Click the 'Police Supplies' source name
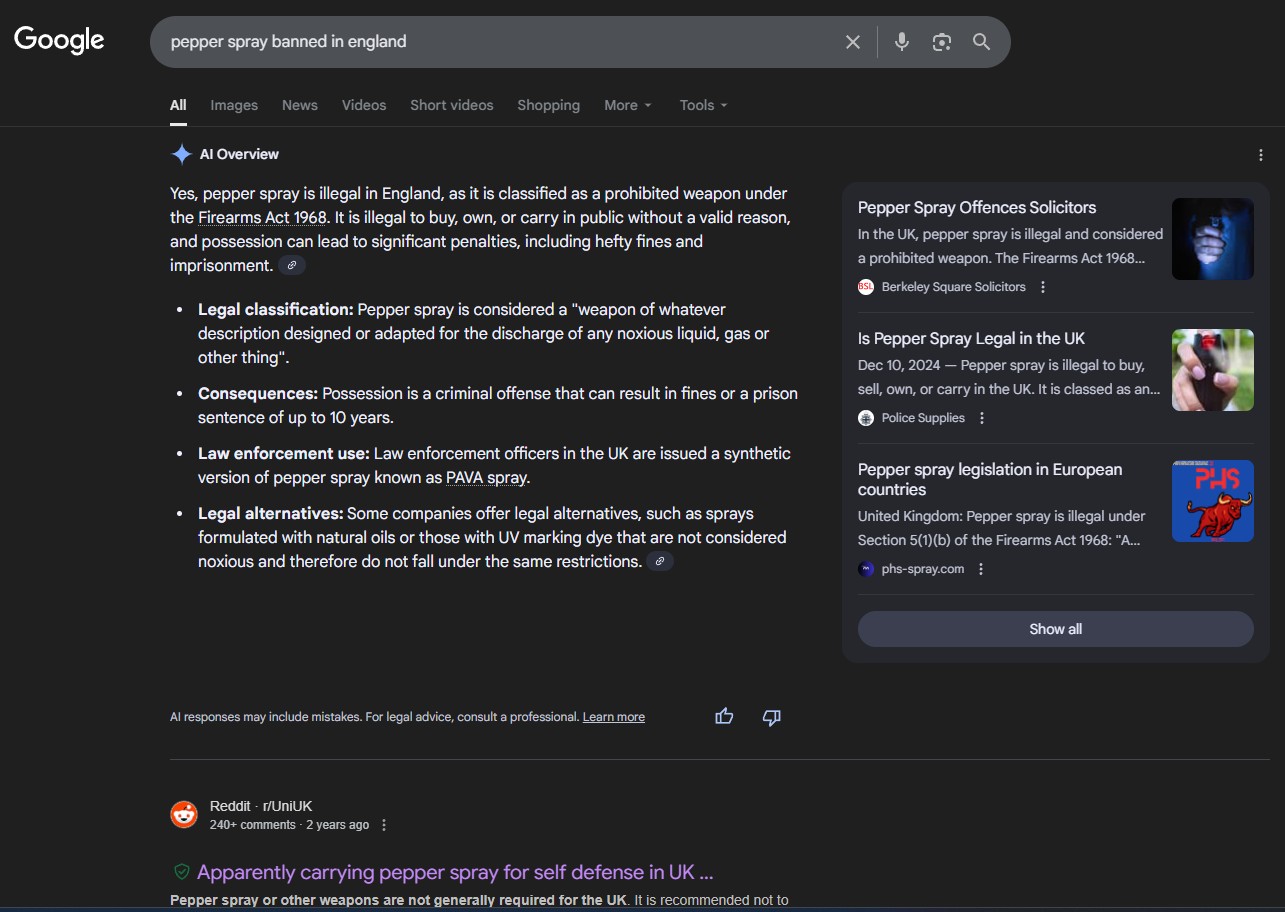Viewport: 1285px width, 912px height. coord(923,418)
